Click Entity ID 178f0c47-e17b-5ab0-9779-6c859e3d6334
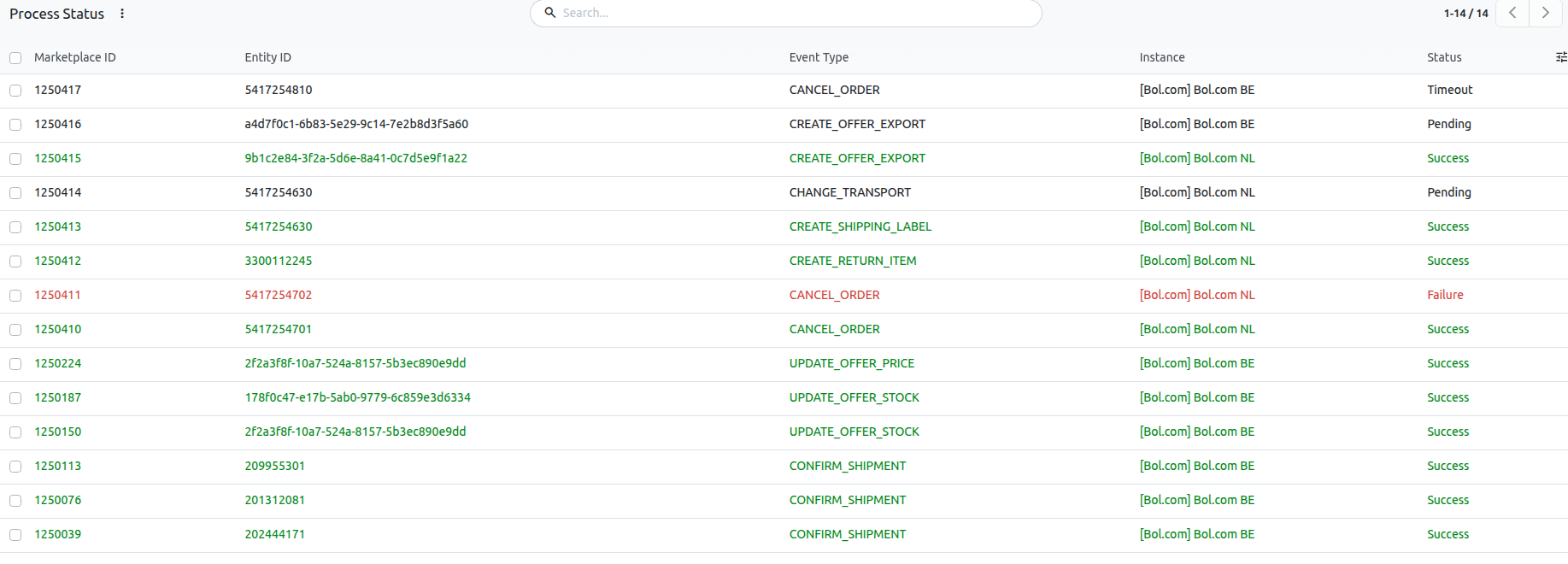The height and width of the screenshot is (564, 1568). (358, 397)
